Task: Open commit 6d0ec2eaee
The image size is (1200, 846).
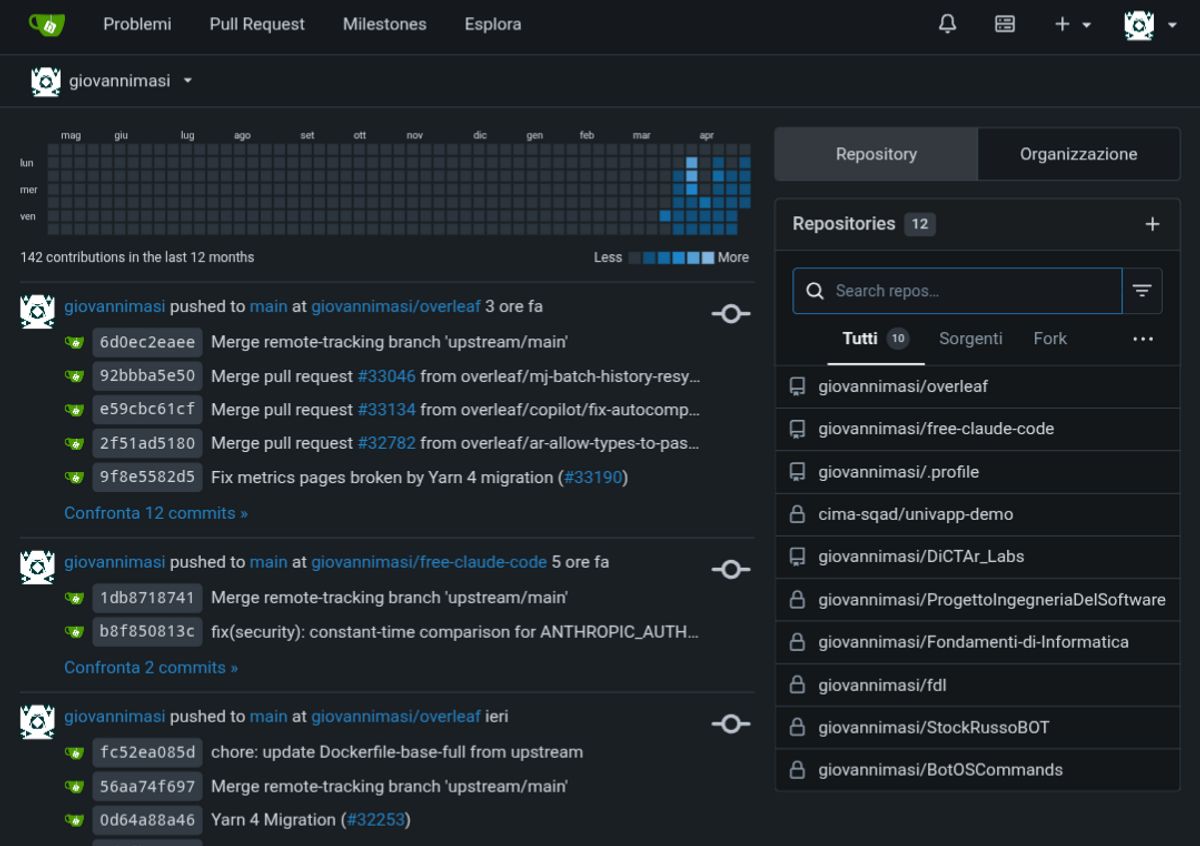Action: coord(148,342)
